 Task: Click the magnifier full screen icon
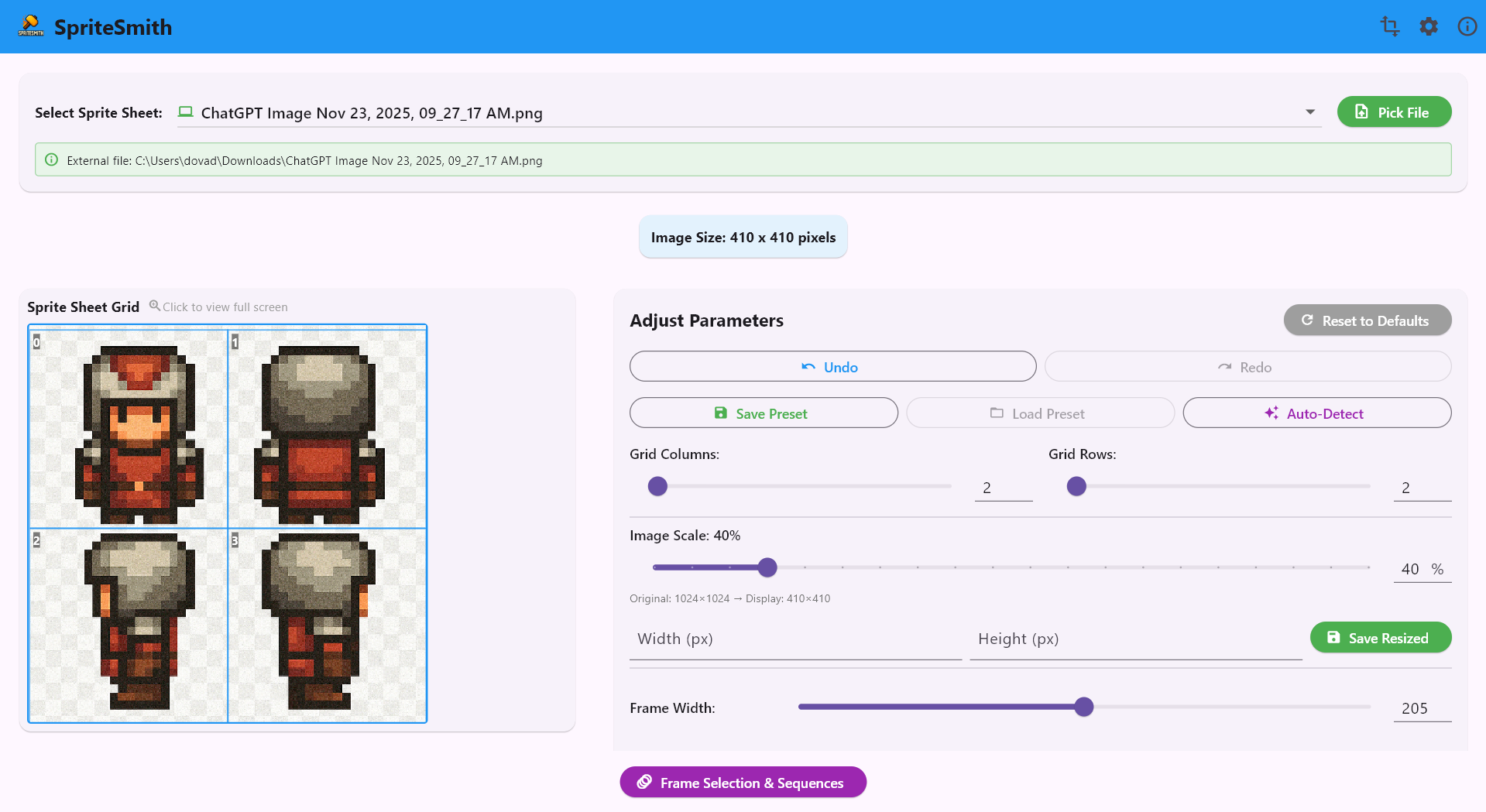coord(155,306)
